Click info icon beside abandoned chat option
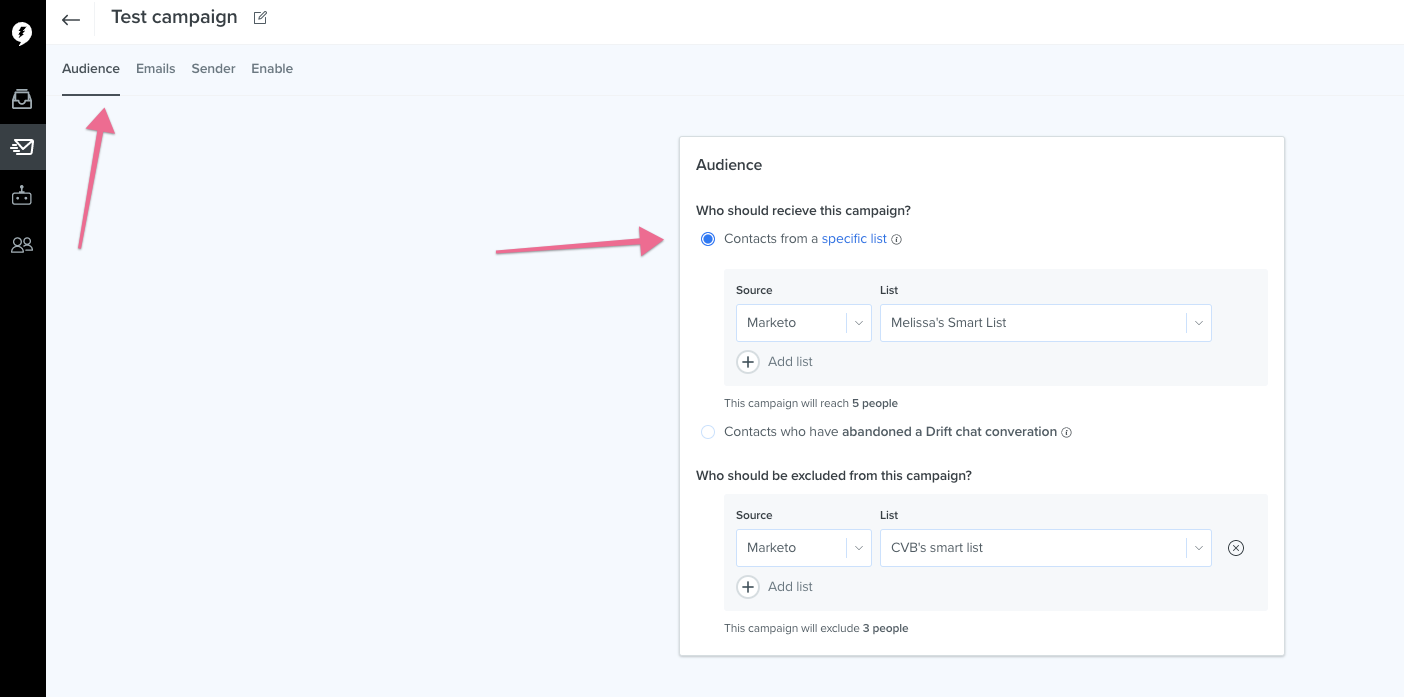The width and height of the screenshot is (1404, 697). click(x=1067, y=433)
